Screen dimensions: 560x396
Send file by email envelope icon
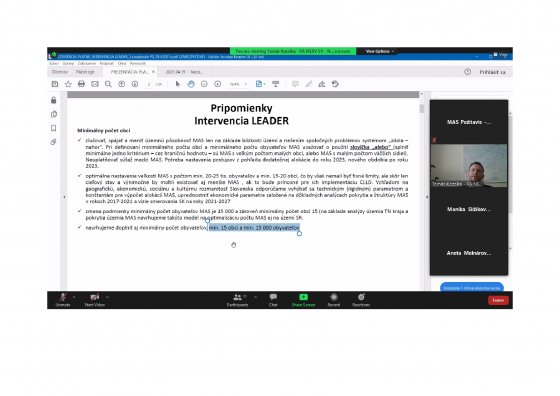tap(95, 84)
